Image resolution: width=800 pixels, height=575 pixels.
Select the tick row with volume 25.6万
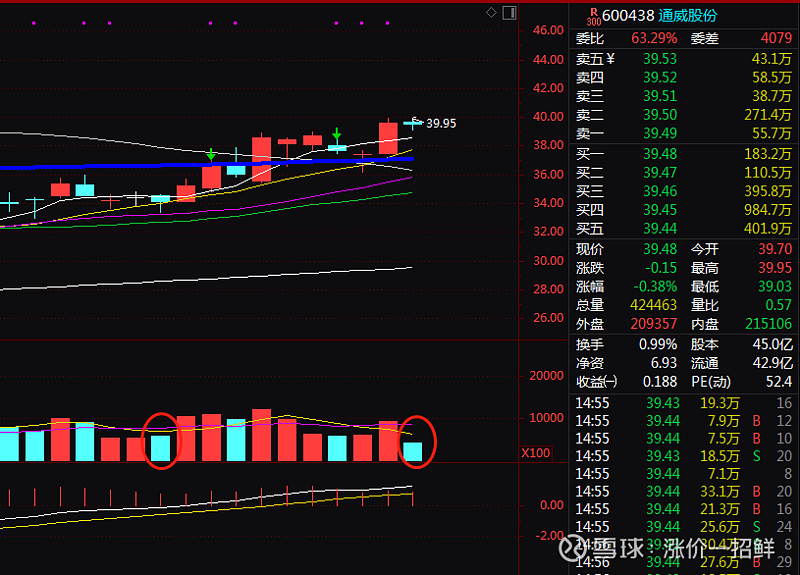[x=684, y=527]
